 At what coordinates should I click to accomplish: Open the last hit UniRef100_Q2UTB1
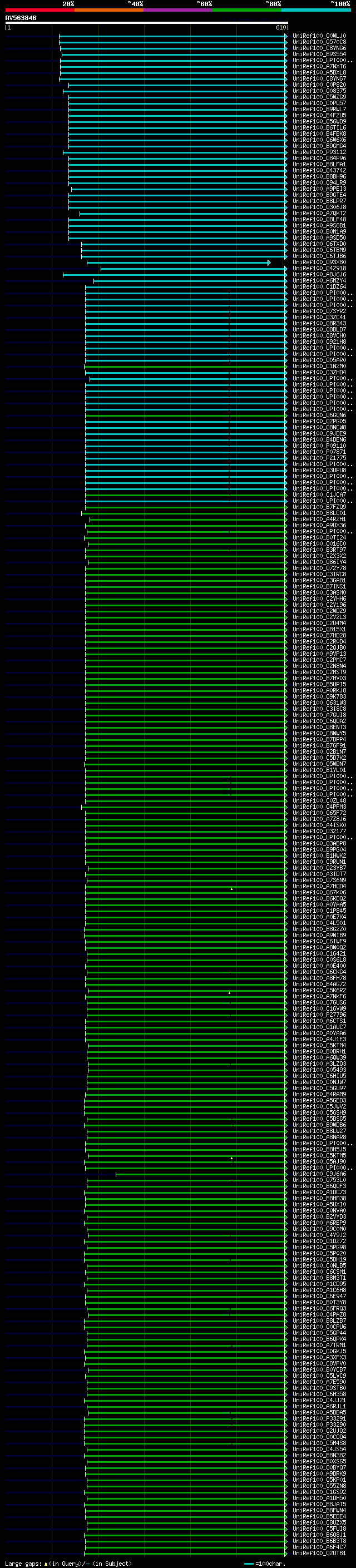pos(319,1553)
